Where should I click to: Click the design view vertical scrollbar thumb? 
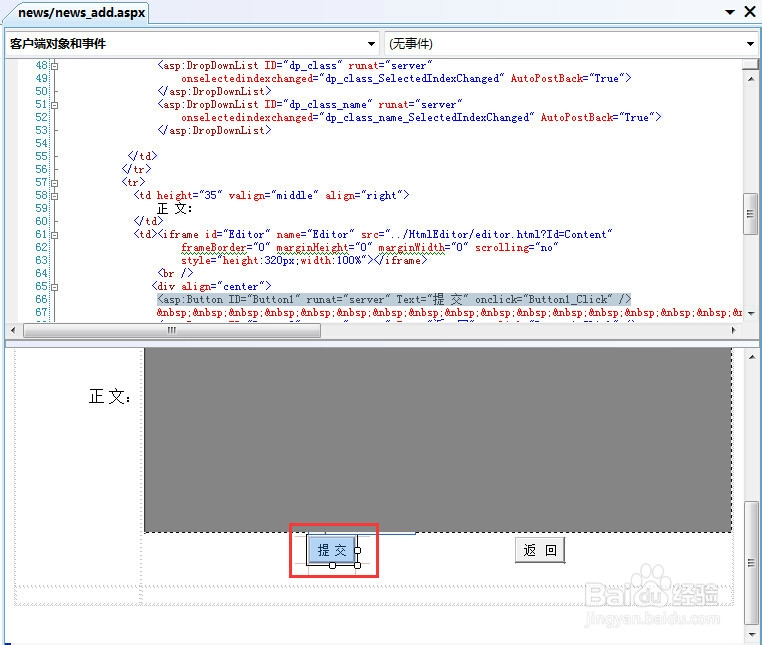[752, 563]
